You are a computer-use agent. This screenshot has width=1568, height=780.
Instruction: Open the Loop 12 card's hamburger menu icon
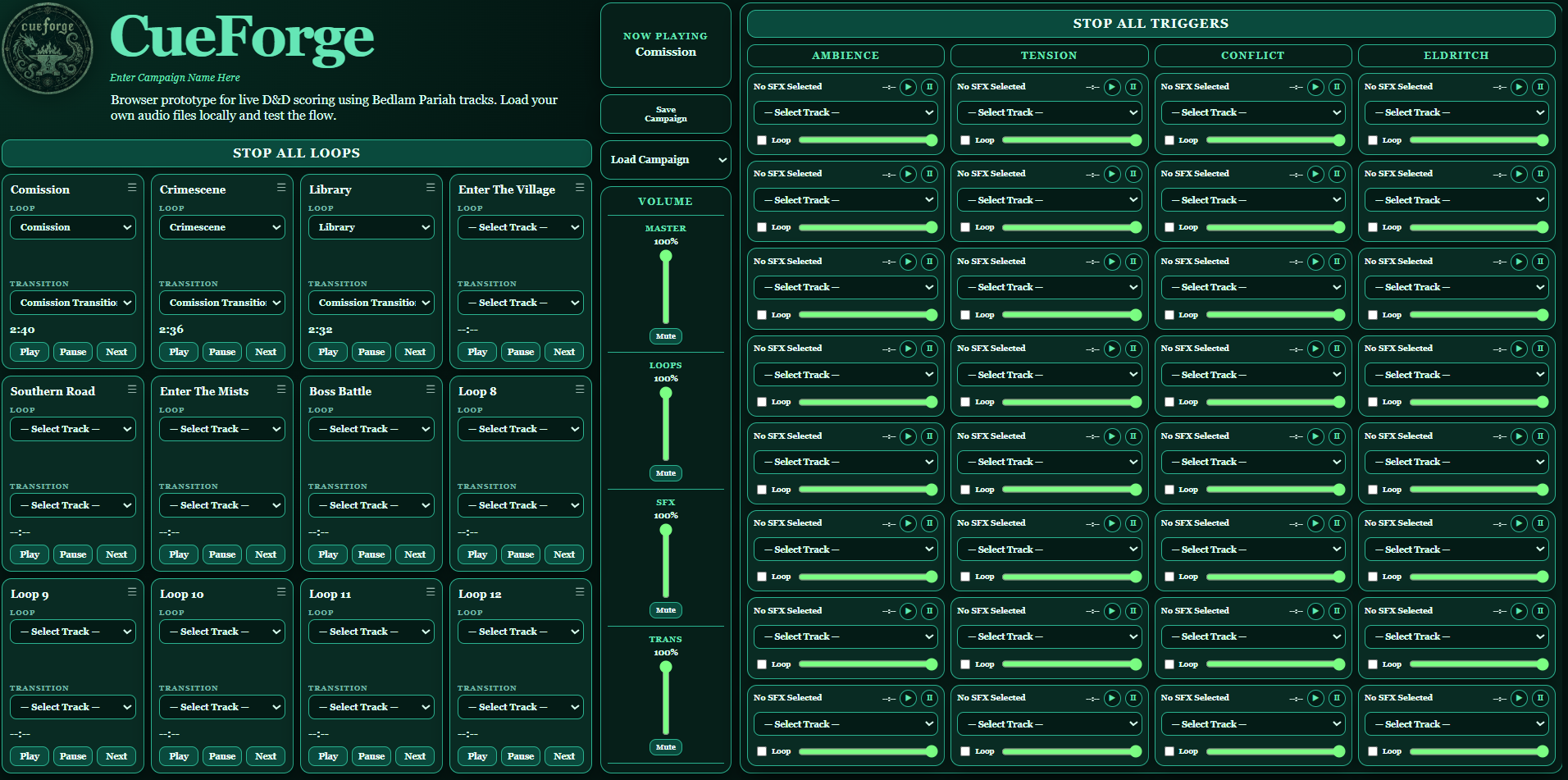(580, 592)
